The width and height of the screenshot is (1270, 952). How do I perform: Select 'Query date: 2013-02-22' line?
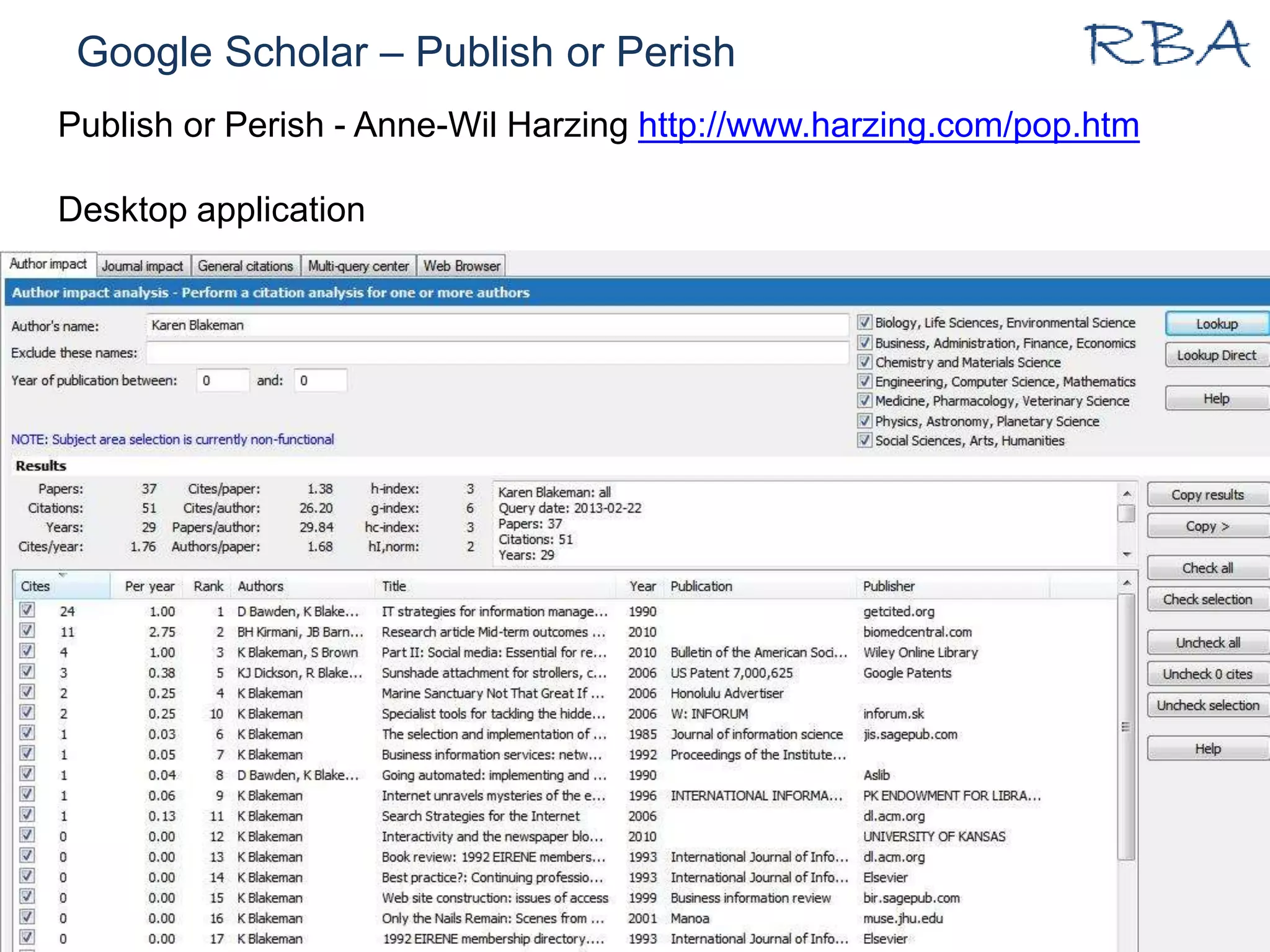click(570, 508)
